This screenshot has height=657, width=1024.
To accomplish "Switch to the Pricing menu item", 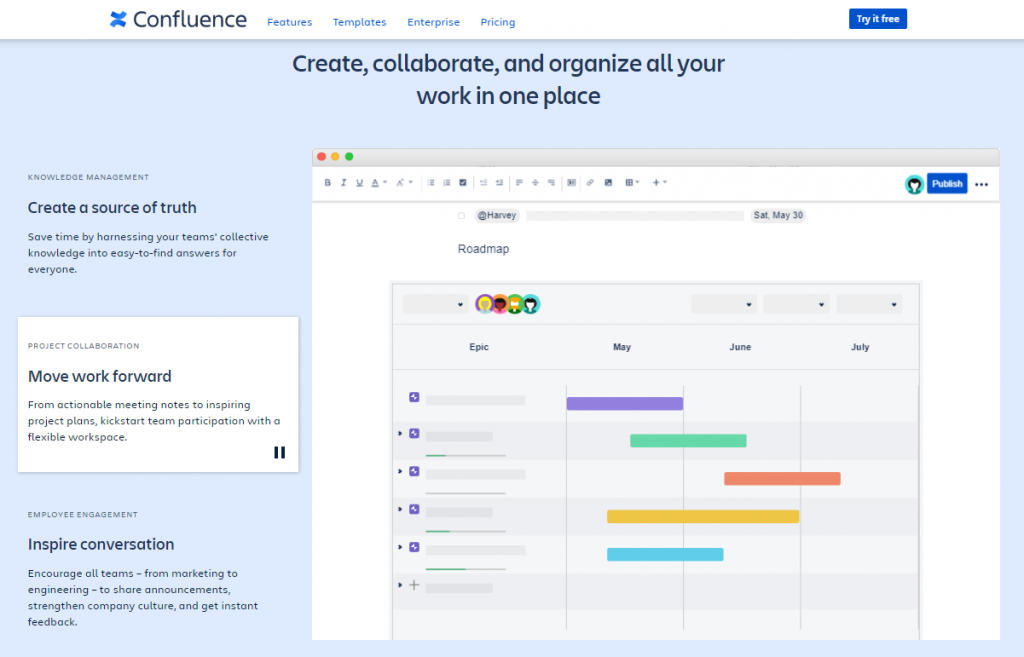I will (x=497, y=22).
